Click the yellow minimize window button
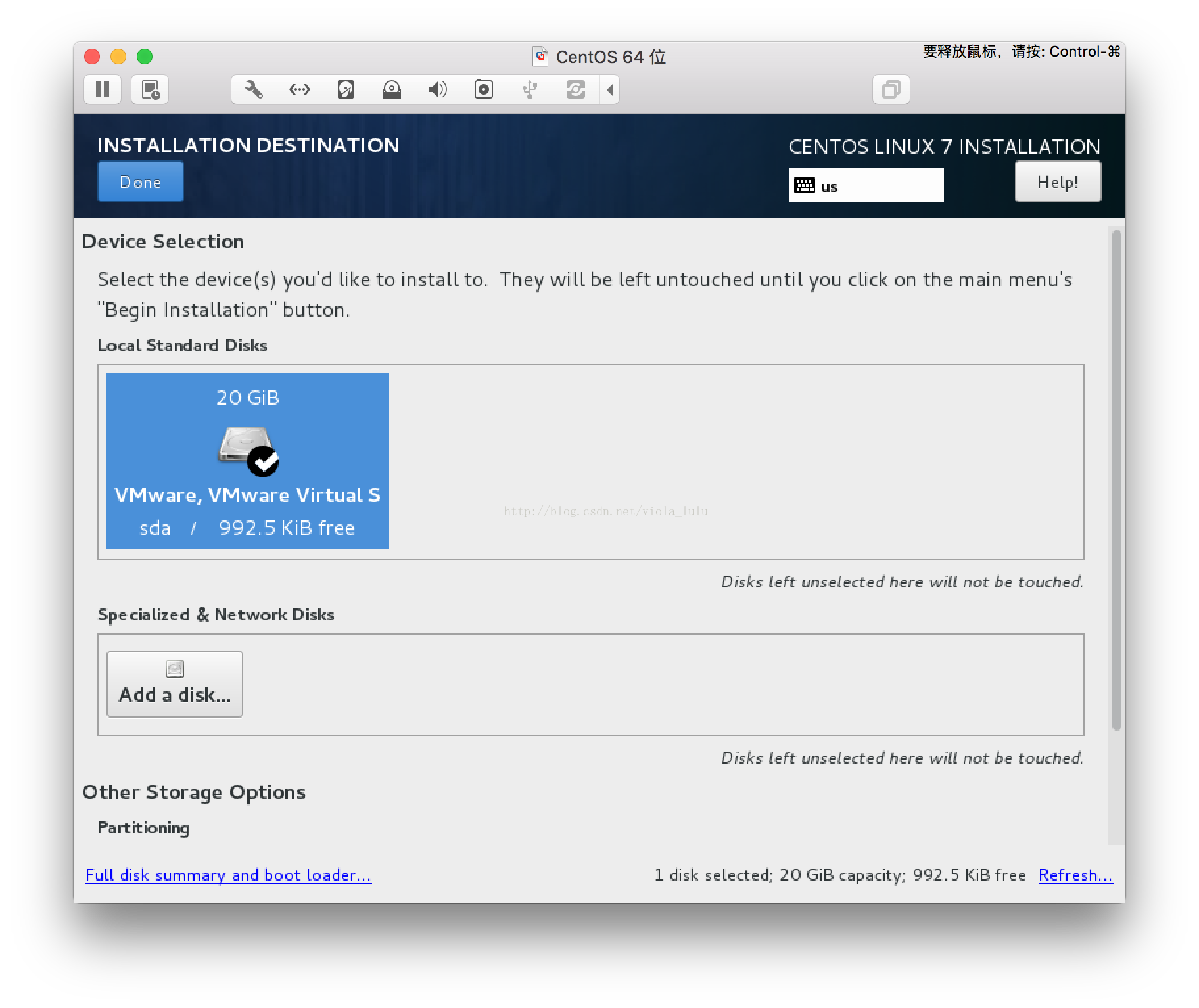1199x1008 pixels. click(x=118, y=57)
